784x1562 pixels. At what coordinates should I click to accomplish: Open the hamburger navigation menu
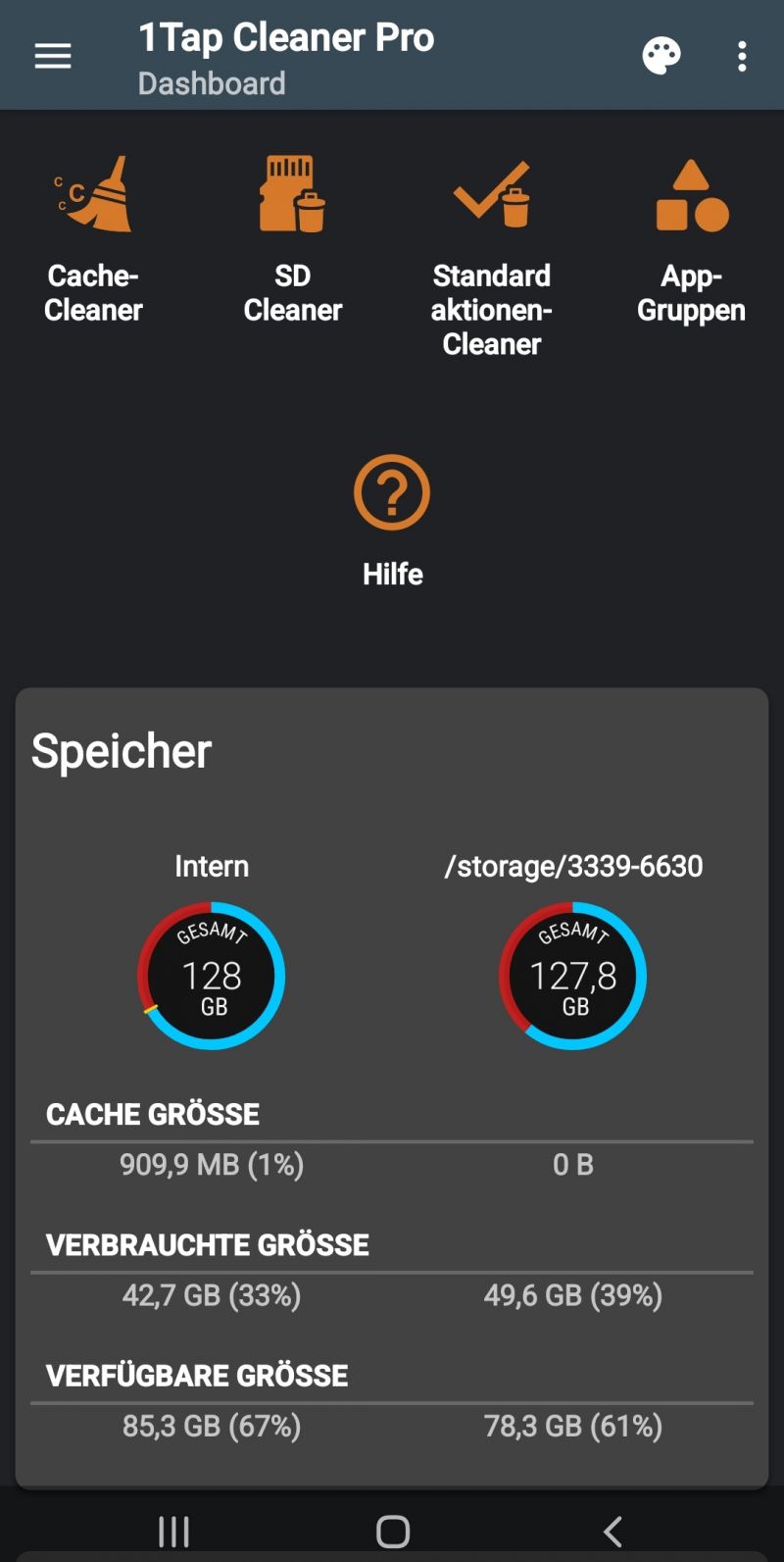53,56
